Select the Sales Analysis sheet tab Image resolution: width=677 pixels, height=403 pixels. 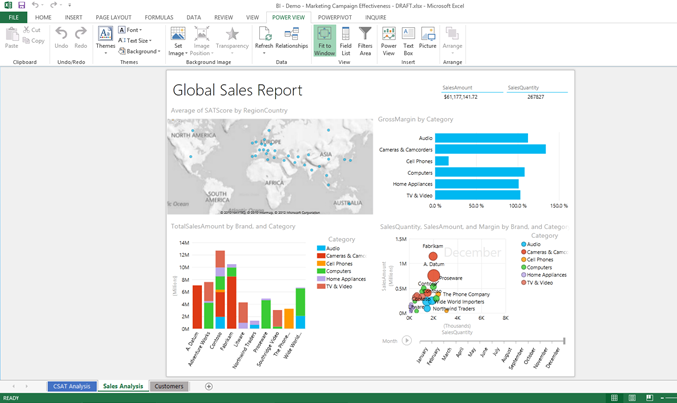(123, 386)
